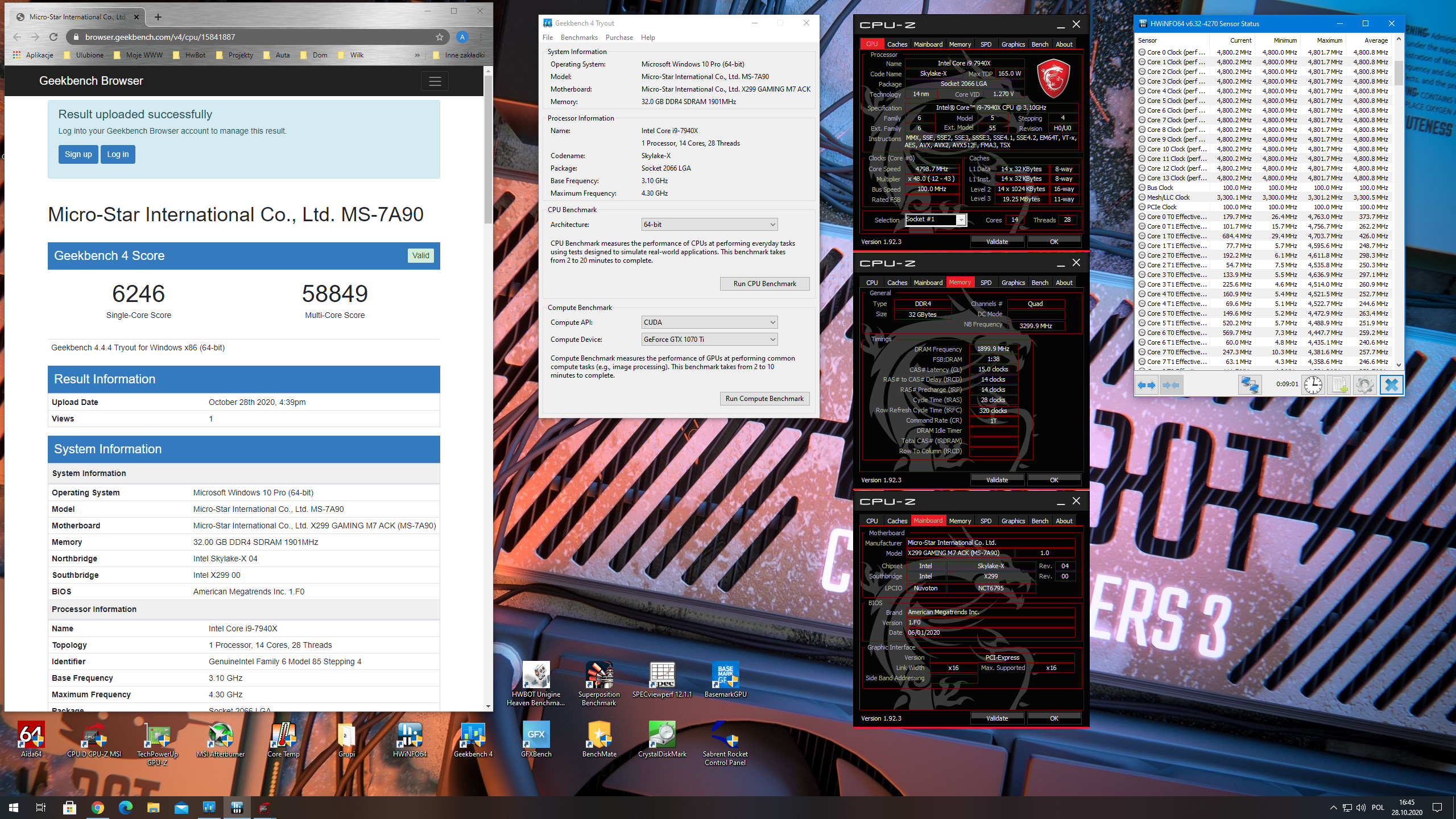
Task: Bookmark this page with the star icon
Action: click(440, 37)
